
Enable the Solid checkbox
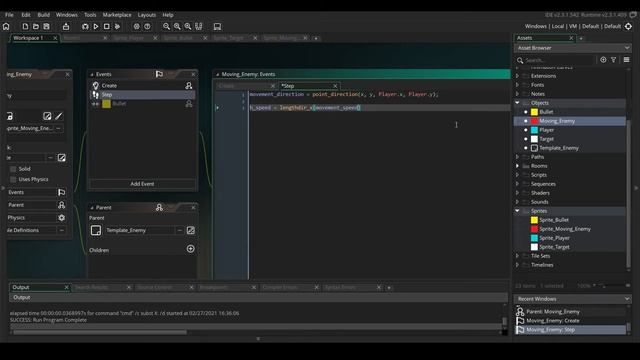(x=13, y=169)
